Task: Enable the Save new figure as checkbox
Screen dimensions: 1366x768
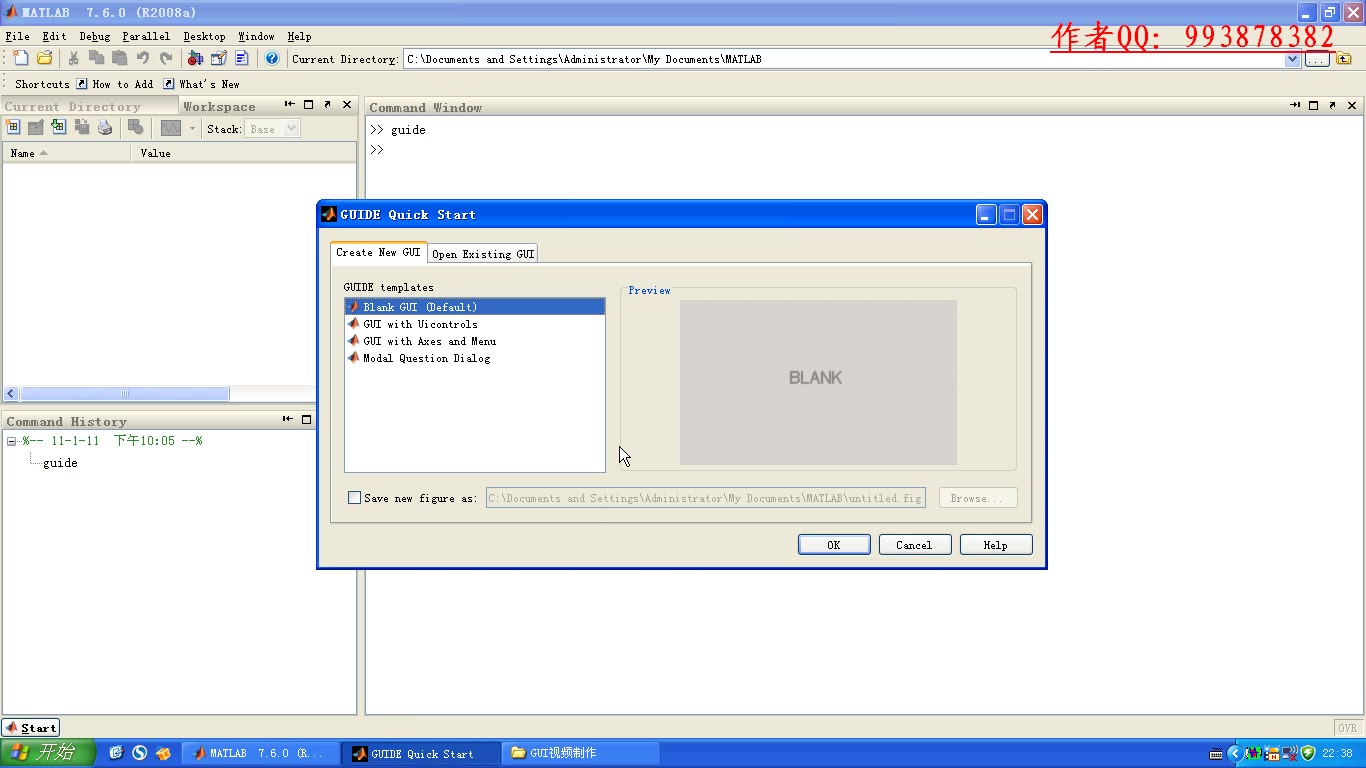Action: (354, 498)
